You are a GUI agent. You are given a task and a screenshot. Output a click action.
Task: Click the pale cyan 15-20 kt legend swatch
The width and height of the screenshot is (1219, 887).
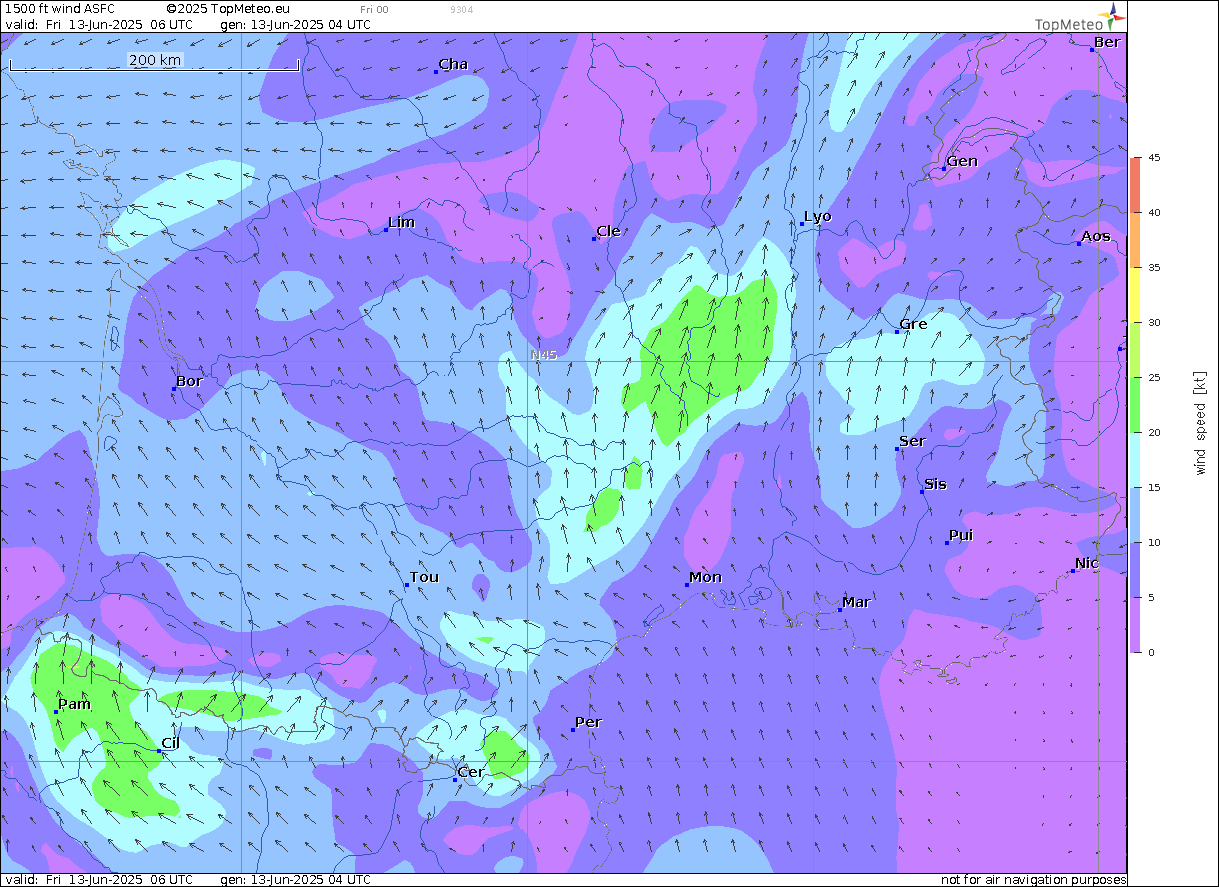pos(1135,459)
